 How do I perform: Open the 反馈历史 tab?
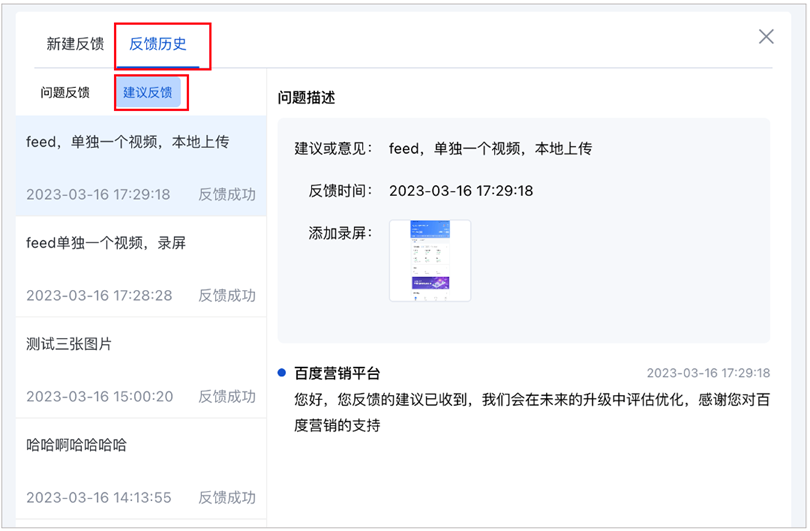pos(157,44)
